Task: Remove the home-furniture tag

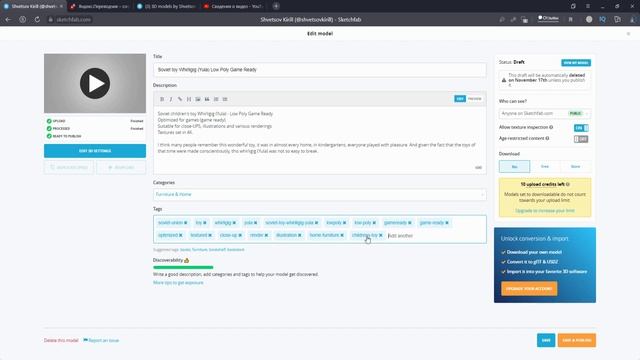Action: point(342,236)
